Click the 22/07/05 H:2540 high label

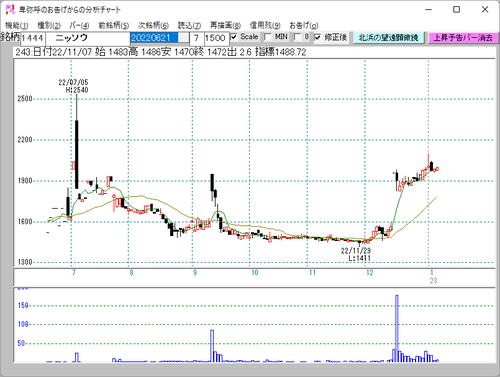click(73, 86)
